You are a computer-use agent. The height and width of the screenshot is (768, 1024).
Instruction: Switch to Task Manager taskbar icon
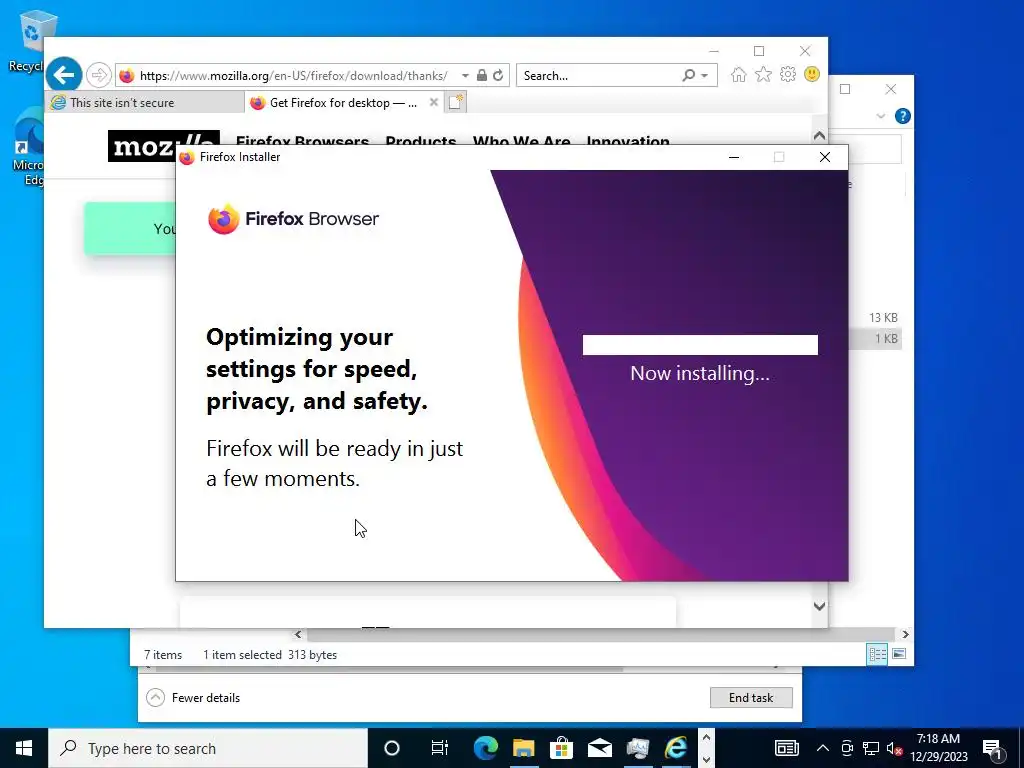tap(637, 748)
